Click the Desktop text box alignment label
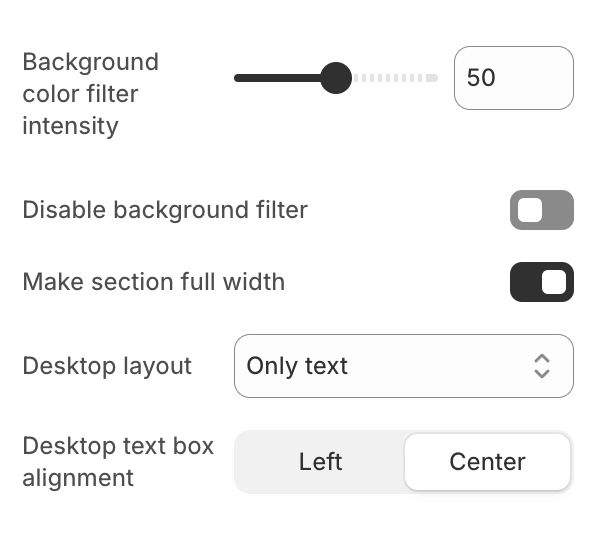The height and width of the screenshot is (536, 596). tap(118, 462)
